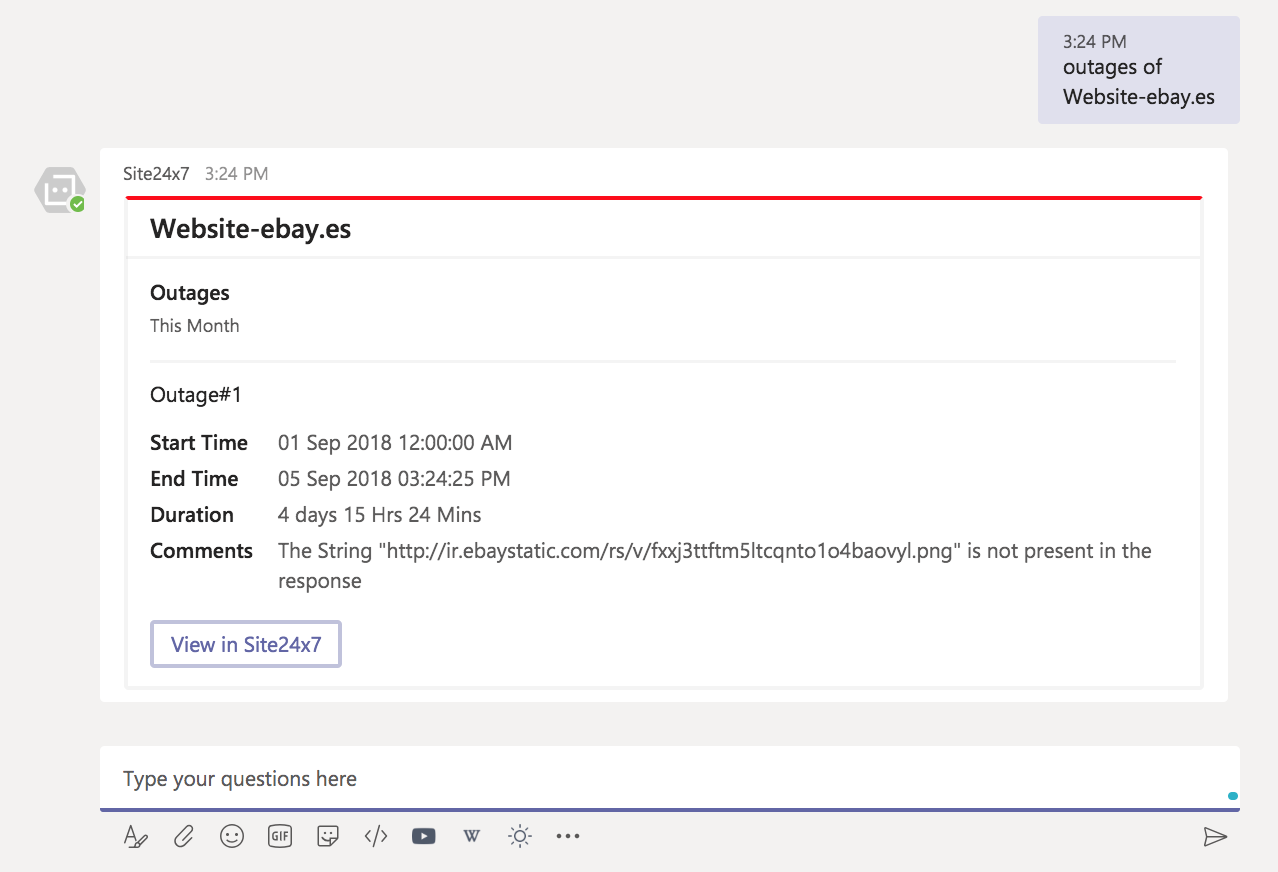Focus the 'Type your questions here' box
This screenshot has width=1278, height=872.
[660, 778]
